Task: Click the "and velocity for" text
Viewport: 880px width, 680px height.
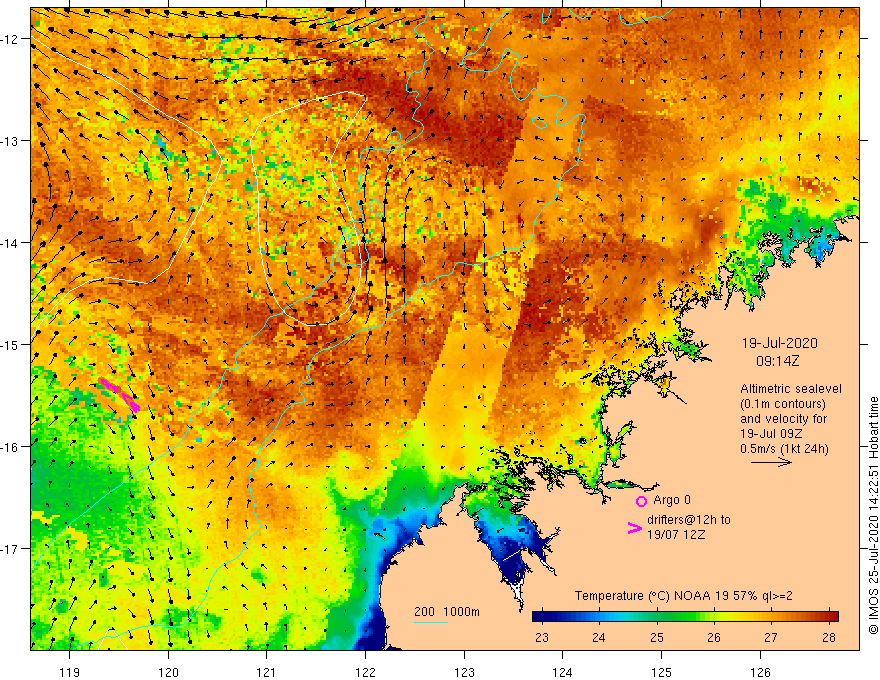Action: point(783,419)
